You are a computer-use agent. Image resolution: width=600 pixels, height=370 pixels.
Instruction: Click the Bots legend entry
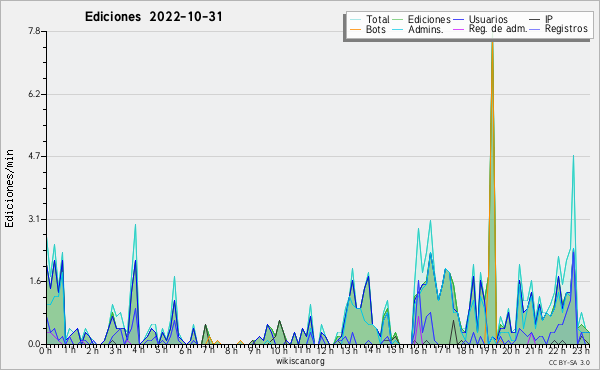[368, 29]
